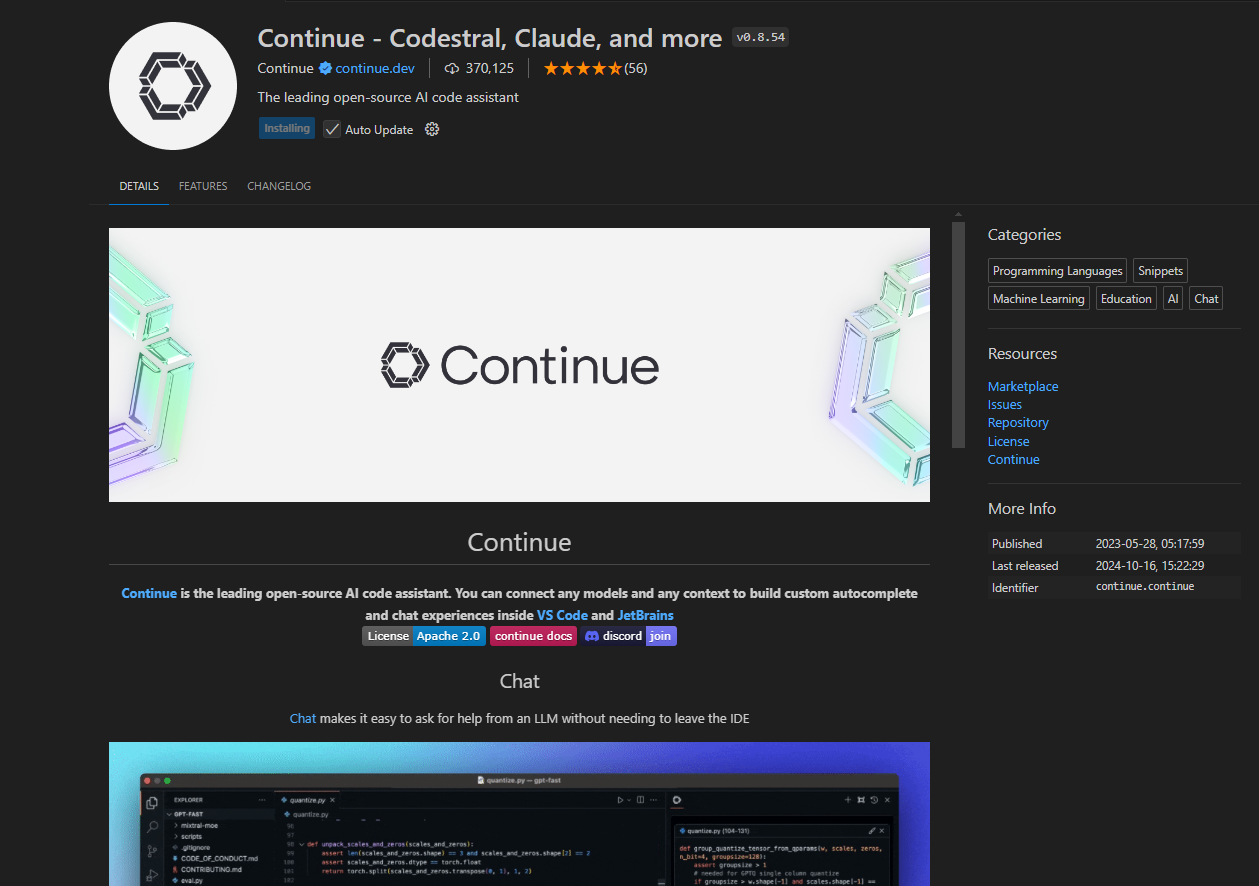Click the install count download icon
This screenshot has width=1259, height=886.
452,69
